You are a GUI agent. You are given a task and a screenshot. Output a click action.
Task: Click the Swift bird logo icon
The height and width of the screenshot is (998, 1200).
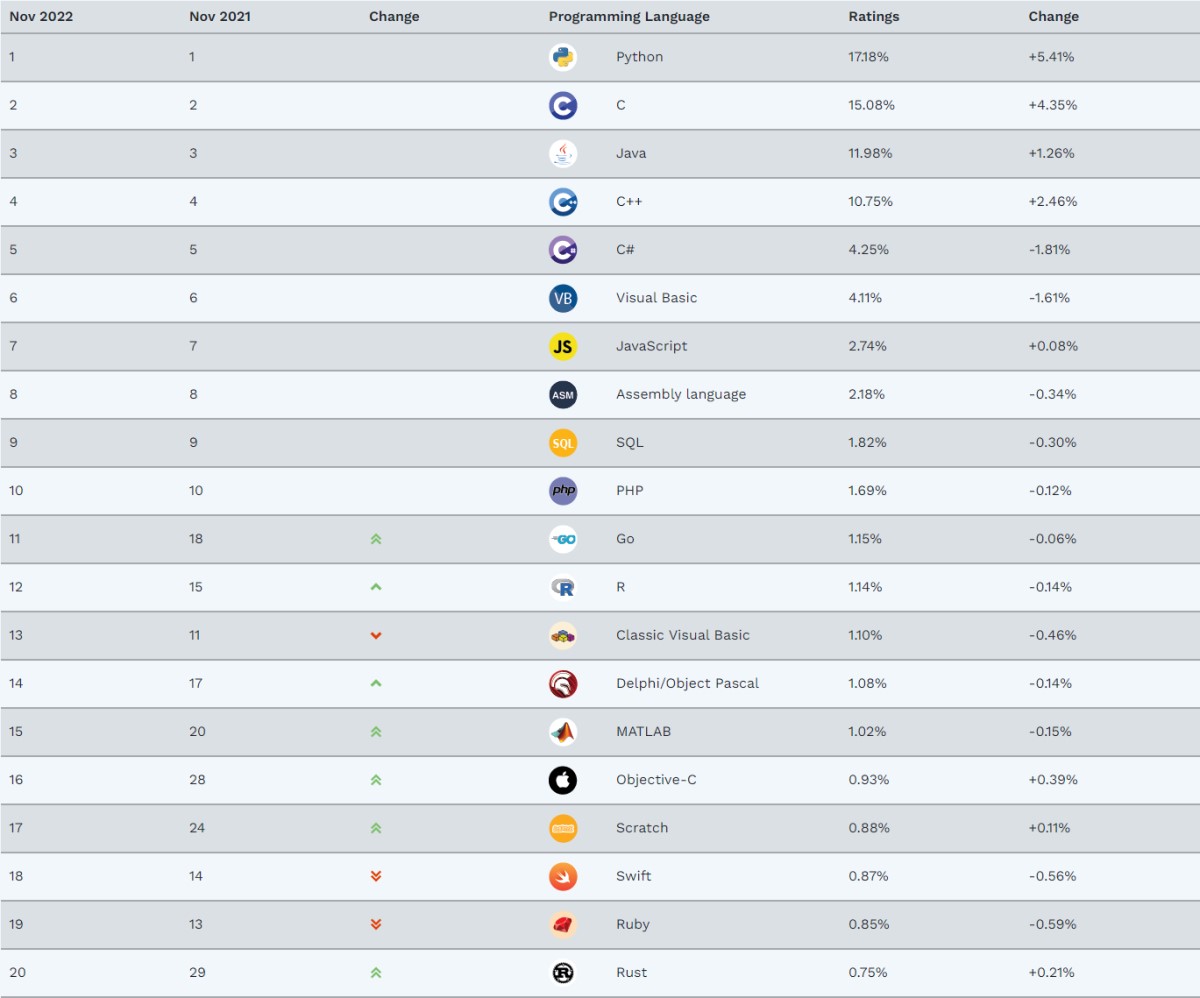tap(563, 876)
